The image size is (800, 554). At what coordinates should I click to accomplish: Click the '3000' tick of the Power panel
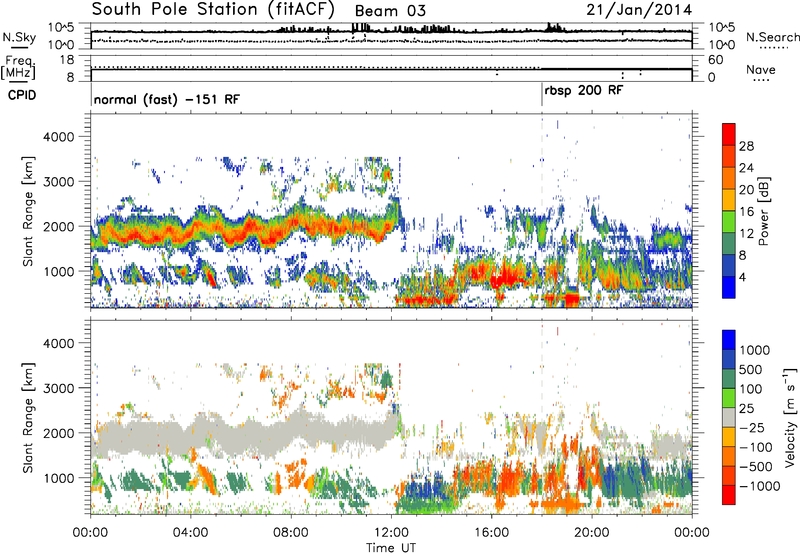pos(58,182)
